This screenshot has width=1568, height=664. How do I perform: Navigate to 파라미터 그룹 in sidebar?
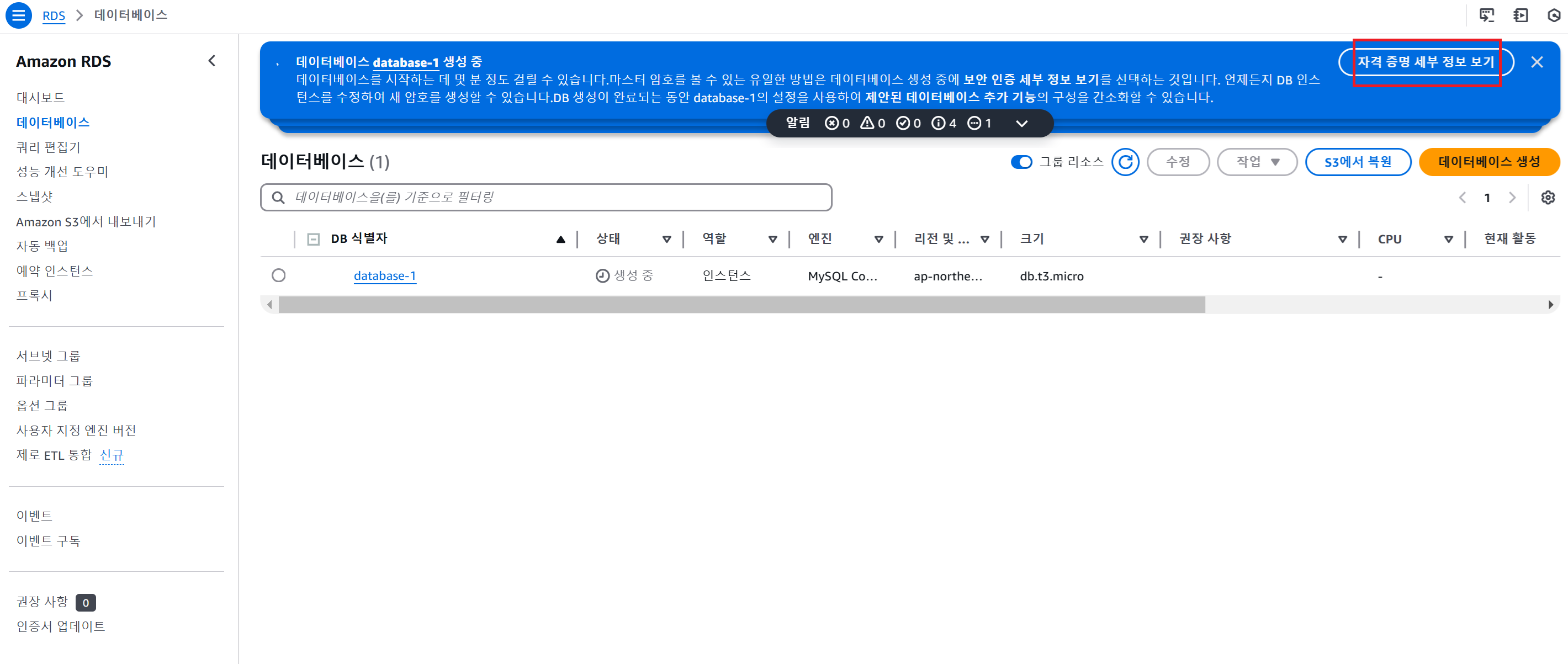click(54, 380)
